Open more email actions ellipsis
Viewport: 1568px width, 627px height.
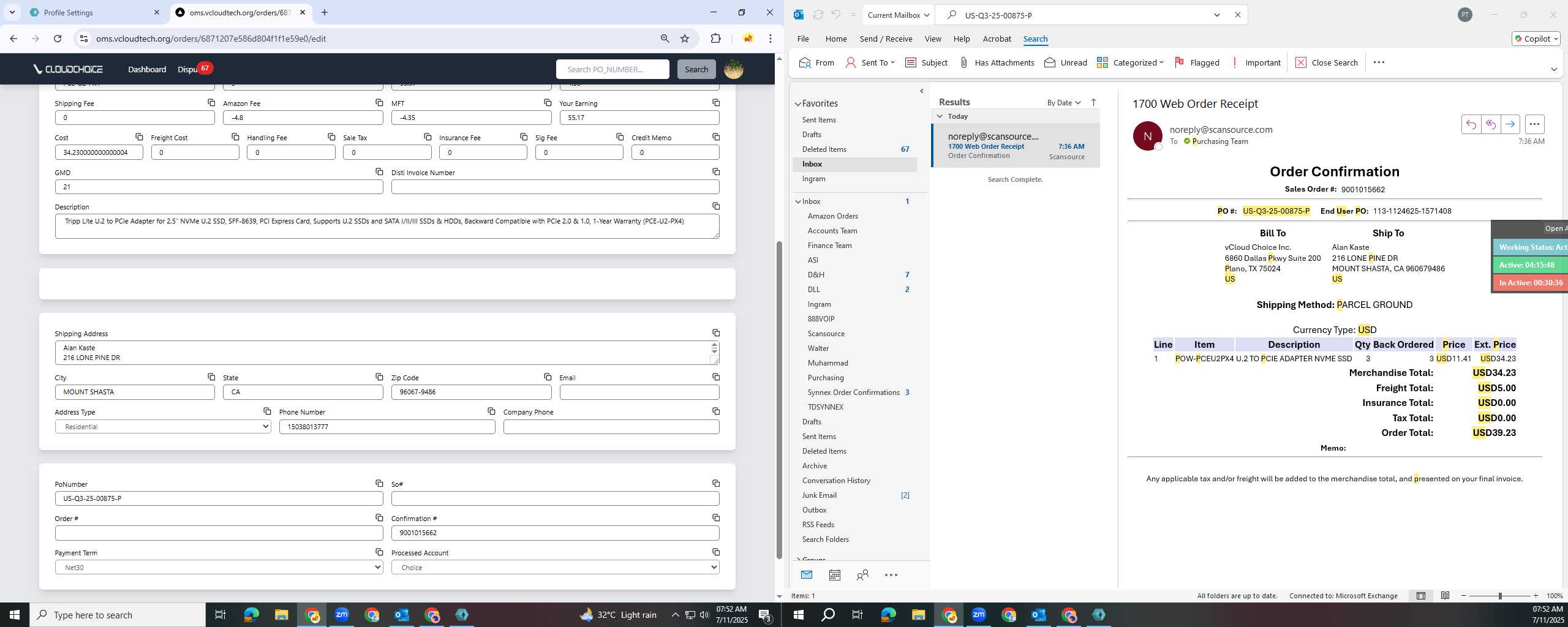pyautogui.click(x=1534, y=124)
